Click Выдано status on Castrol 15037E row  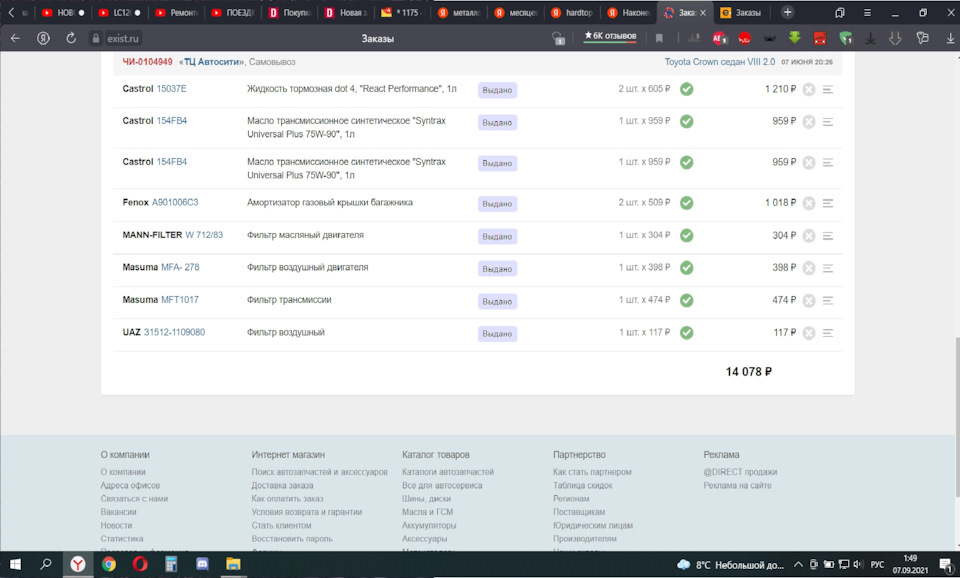(497, 90)
